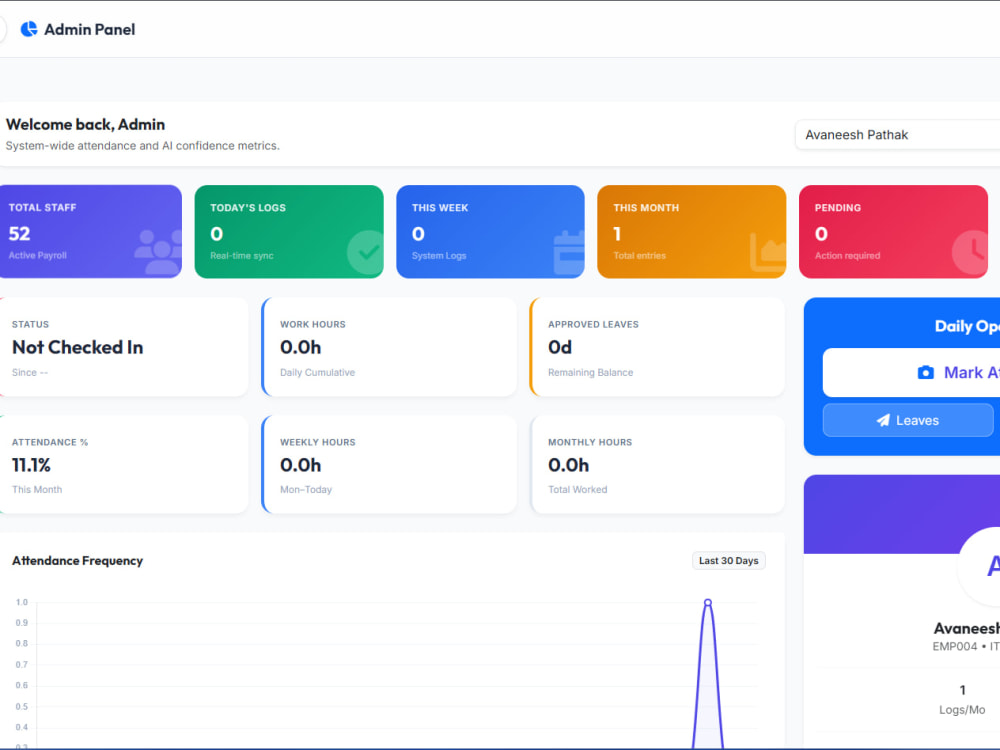
Task: Click the checkmark icon on Today's Logs card
Action: tap(365, 253)
